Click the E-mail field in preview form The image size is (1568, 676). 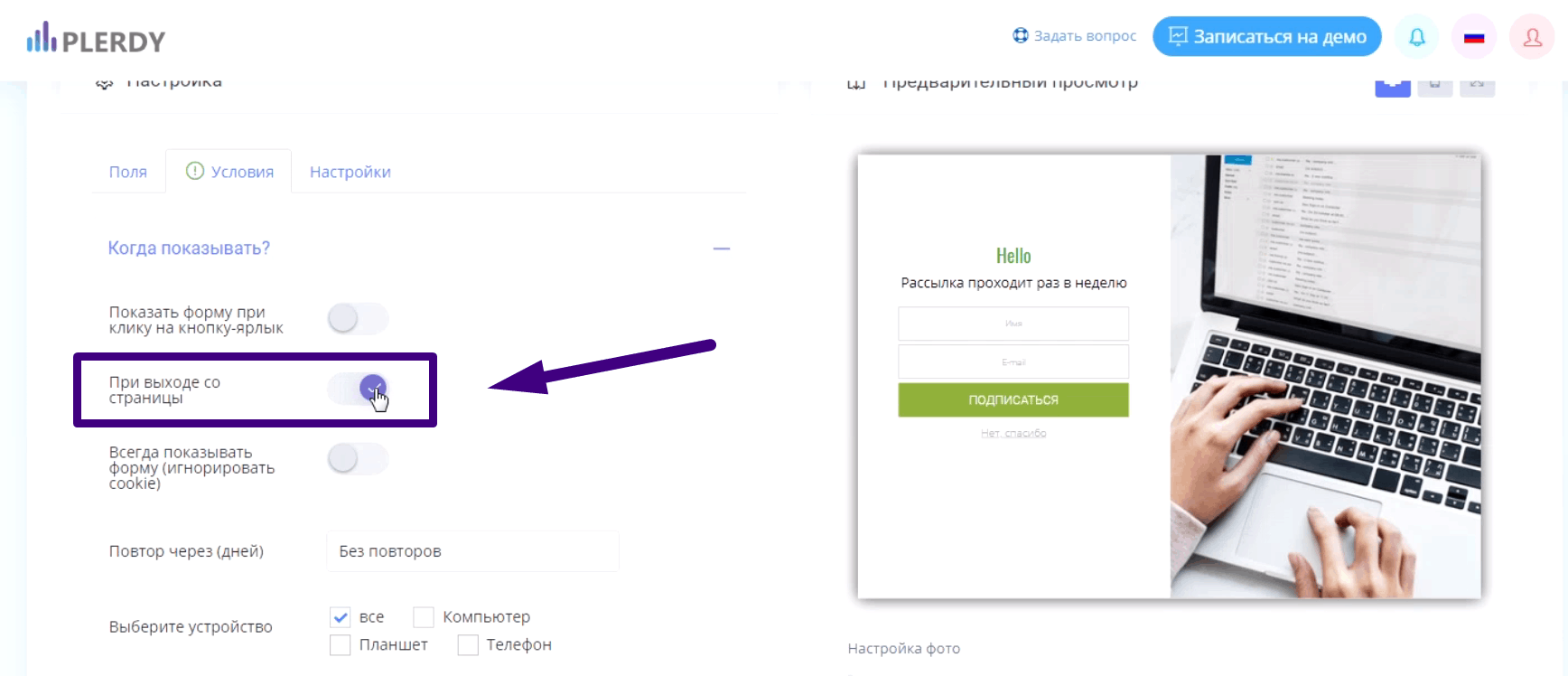pyautogui.click(x=1013, y=361)
